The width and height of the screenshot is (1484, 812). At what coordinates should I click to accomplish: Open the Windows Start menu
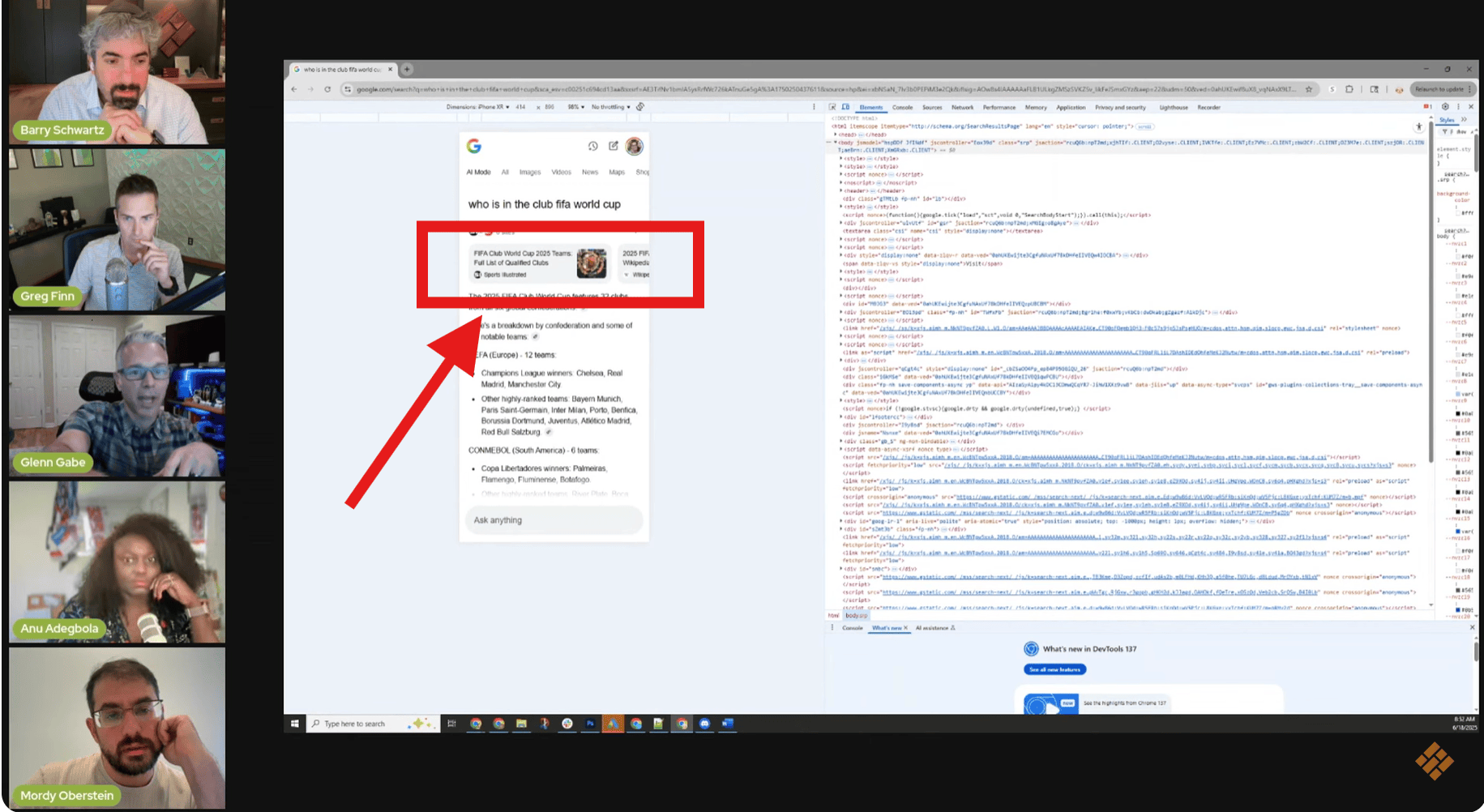pyautogui.click(x=294, y=724)
